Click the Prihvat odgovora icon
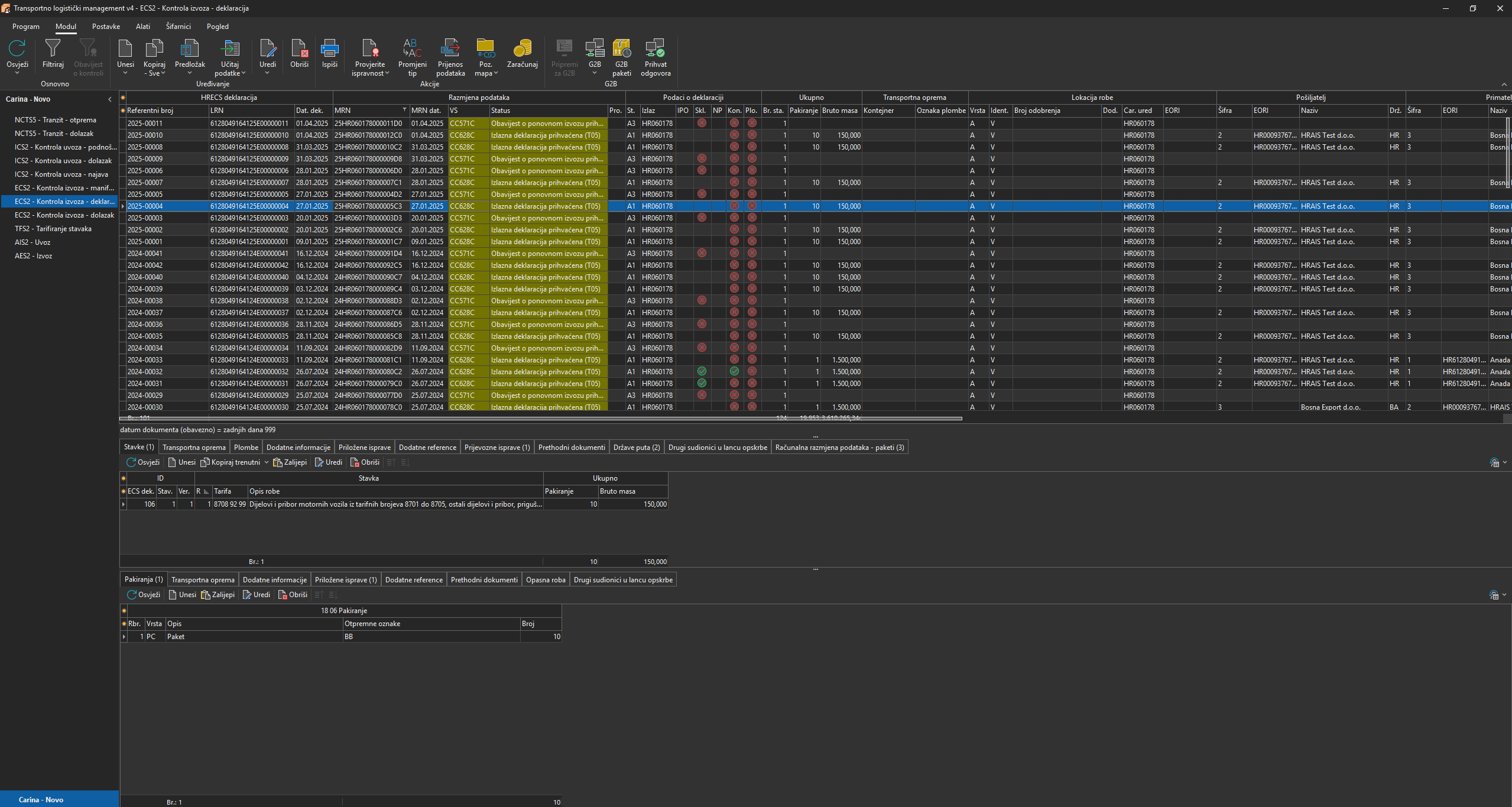Image resolution: width=1512 pixels, height=807 pixels. pyautogui.click(x=655, y=48)
